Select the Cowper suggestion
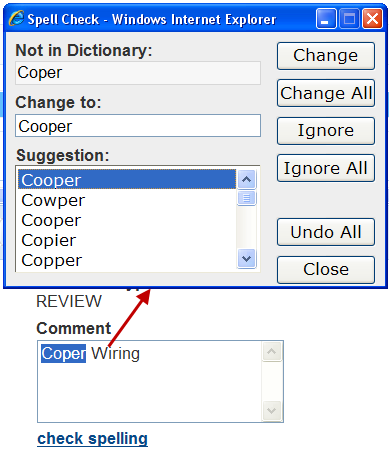The height and width of the screenshot is (451, 389). click(127, 200)
